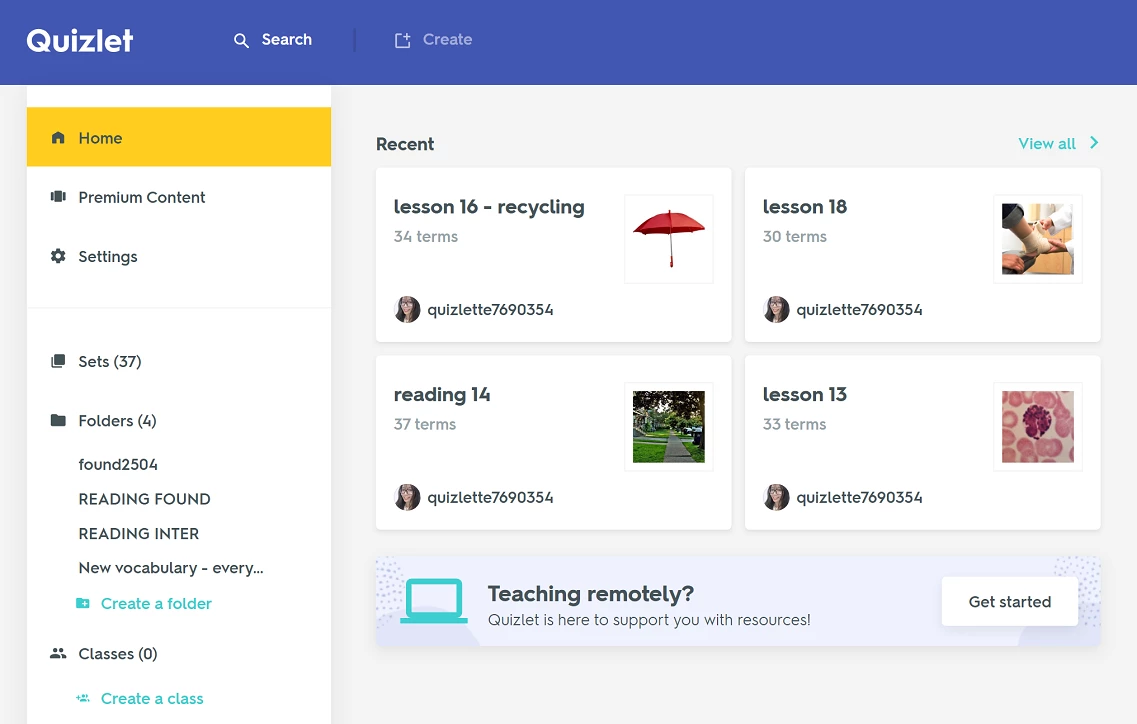Open Premium Content from the sidebar
This screenshot has height=724, width=1137.
(58, 197)
